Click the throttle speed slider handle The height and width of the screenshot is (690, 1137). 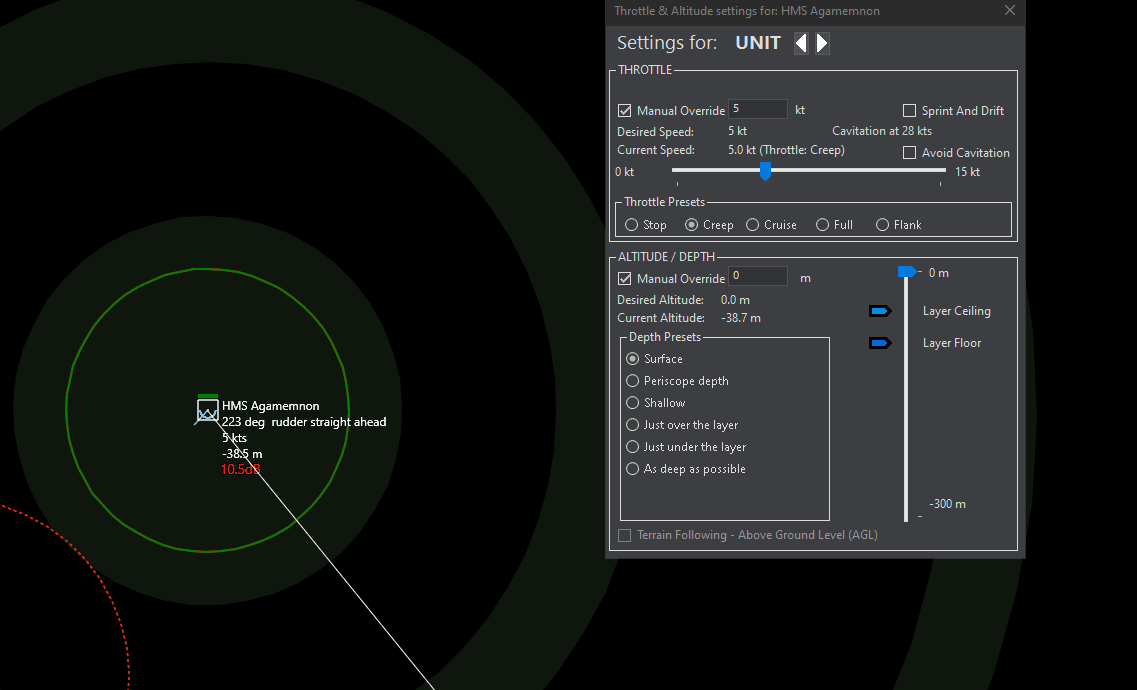tap(765, 171)
